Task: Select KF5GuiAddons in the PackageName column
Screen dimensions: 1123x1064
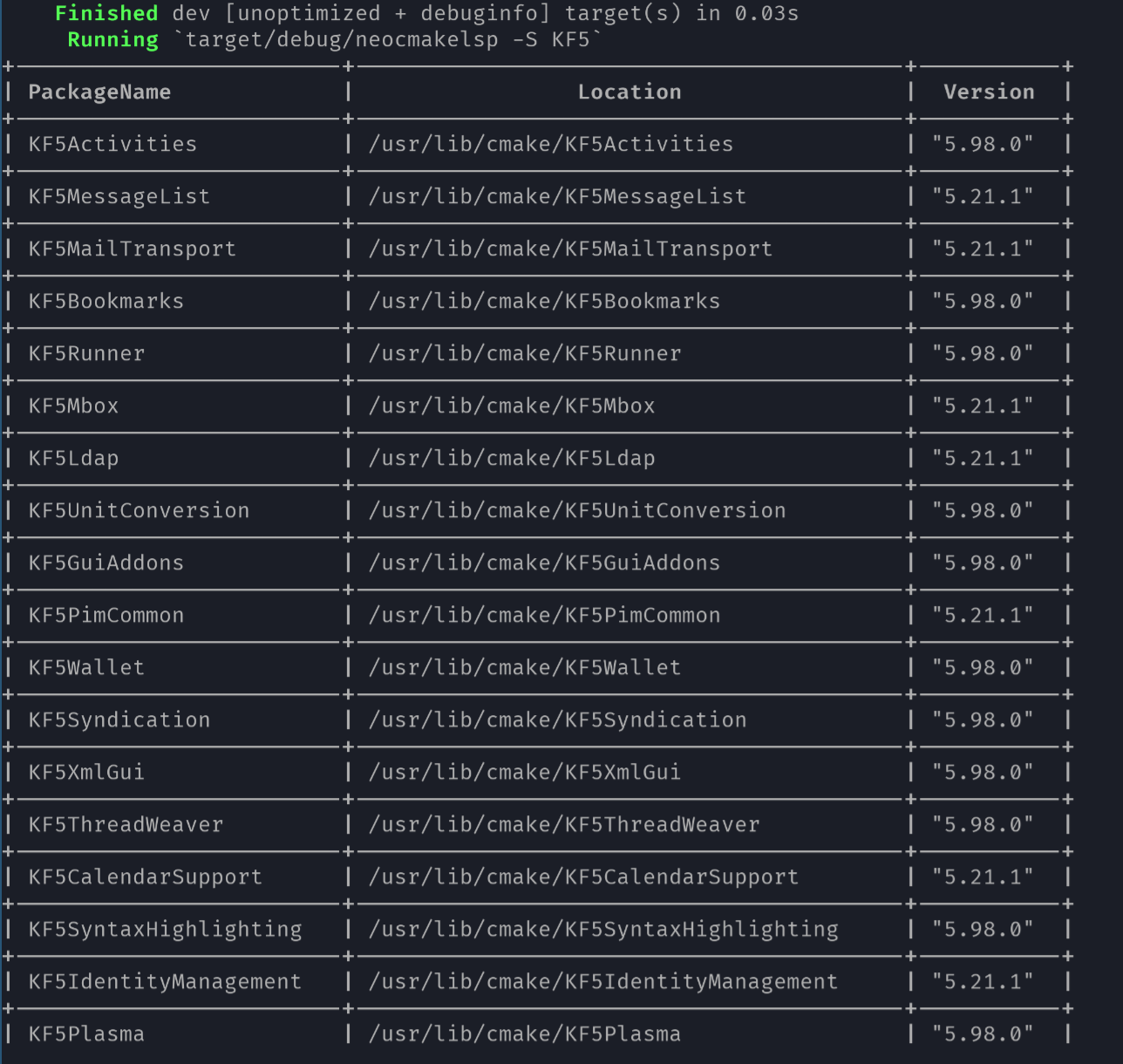Action: coord(106,563)
